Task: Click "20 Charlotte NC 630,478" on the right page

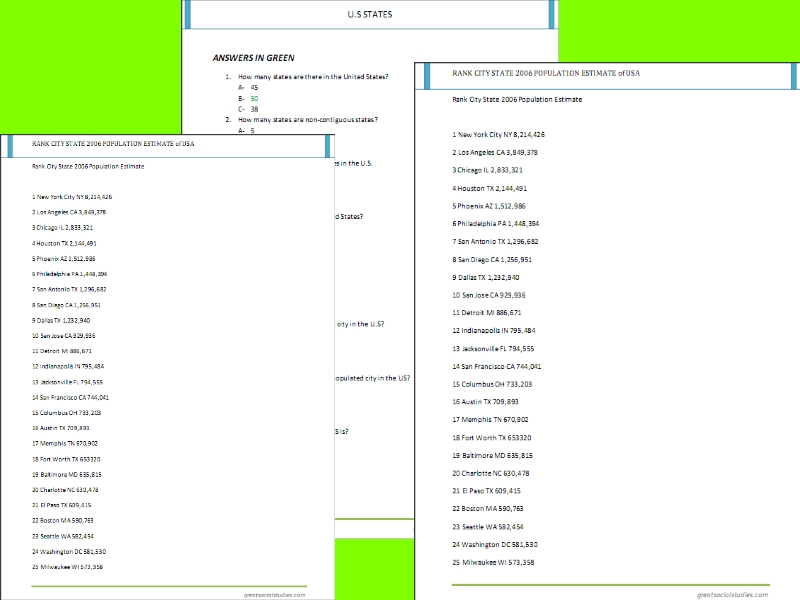Action: click(x=491, y=473)
